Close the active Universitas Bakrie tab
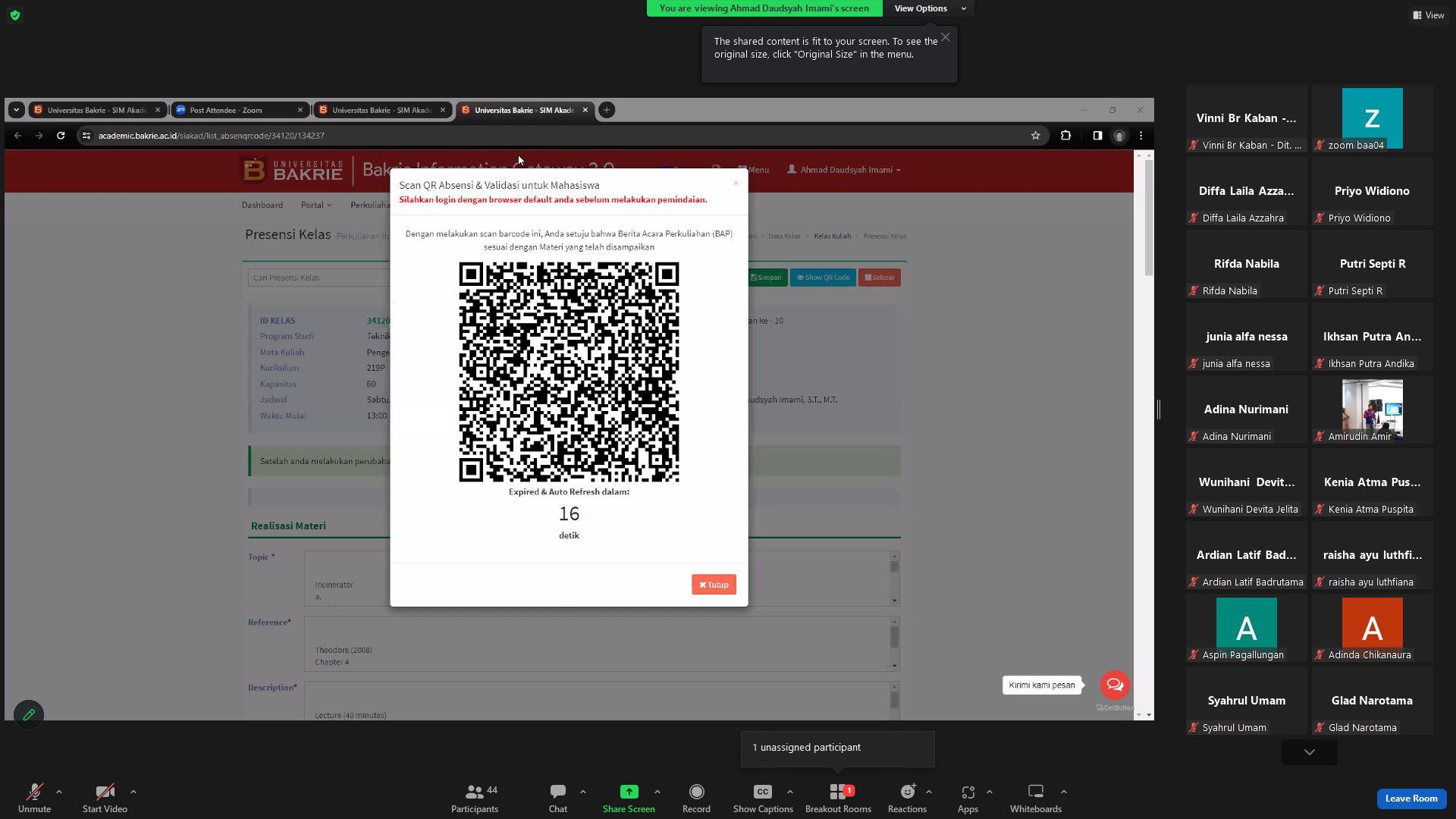Screen dimensions: 1456x819 click(x=585, y=110)
